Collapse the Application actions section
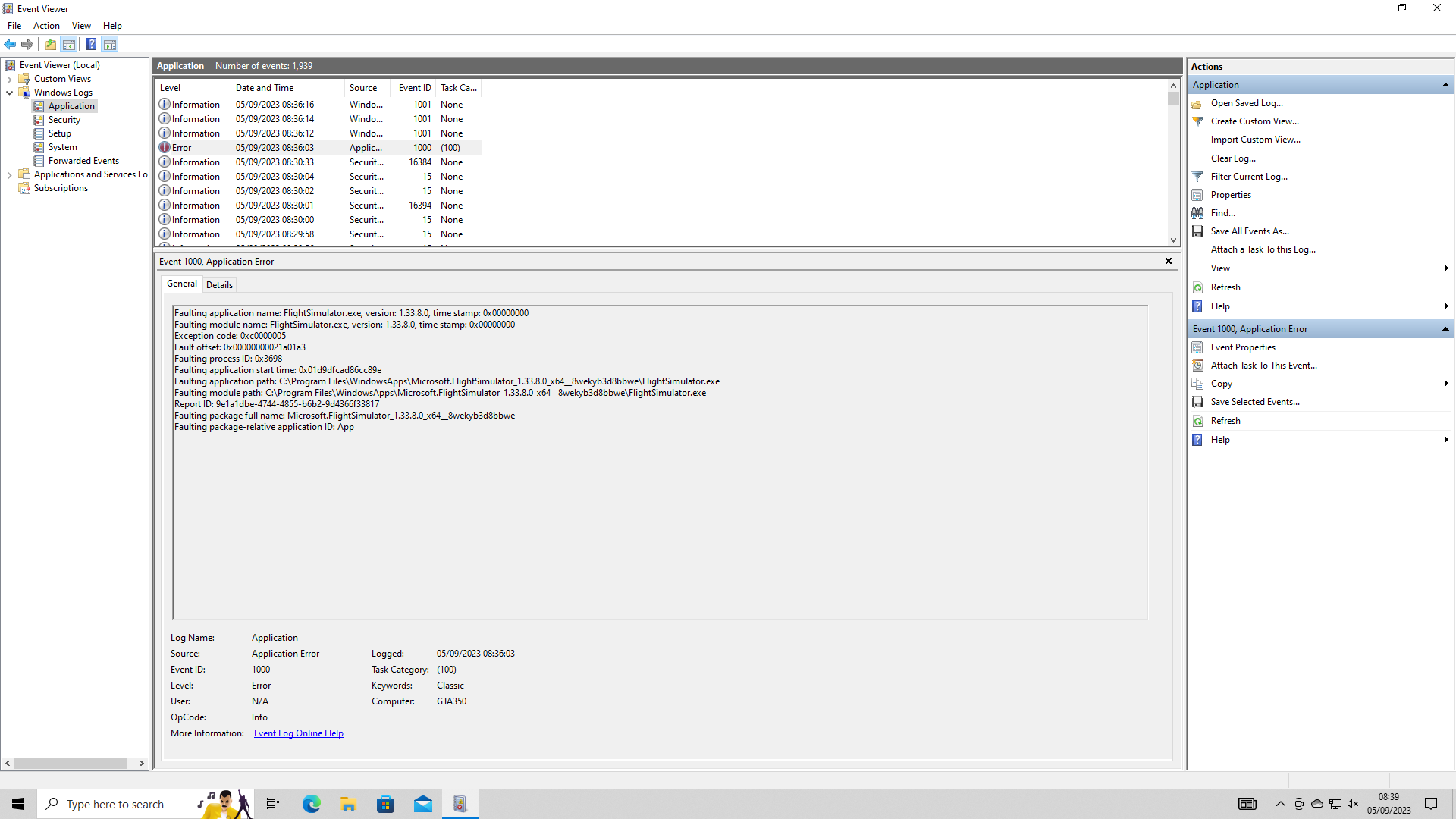Viewport: 1456px width, 819px height. coord(1445,85)
